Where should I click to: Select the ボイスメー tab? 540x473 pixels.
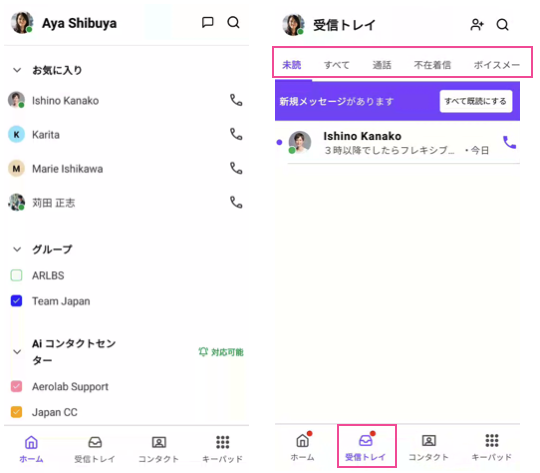point(497,65)
